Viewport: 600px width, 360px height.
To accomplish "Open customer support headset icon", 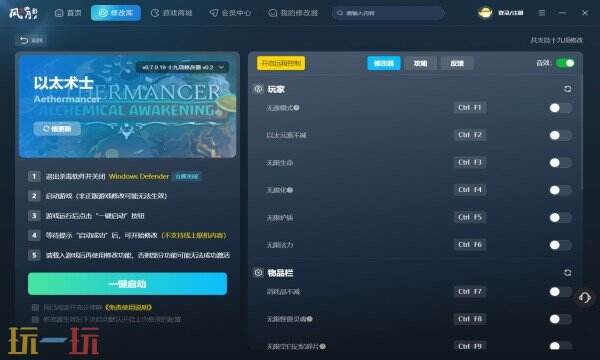I will (585, 297).
